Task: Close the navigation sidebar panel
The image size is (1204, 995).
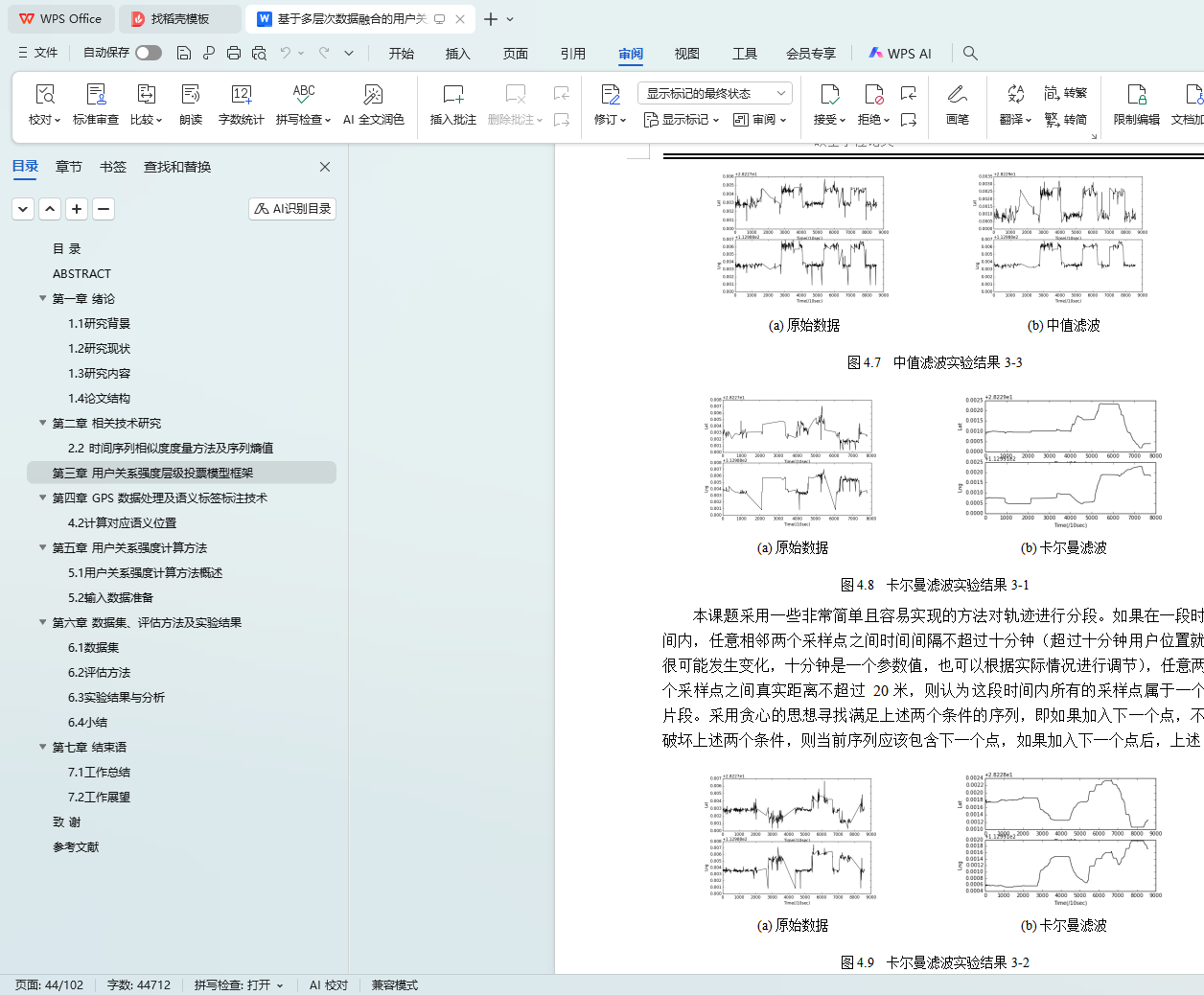Action: coord(325,167)
